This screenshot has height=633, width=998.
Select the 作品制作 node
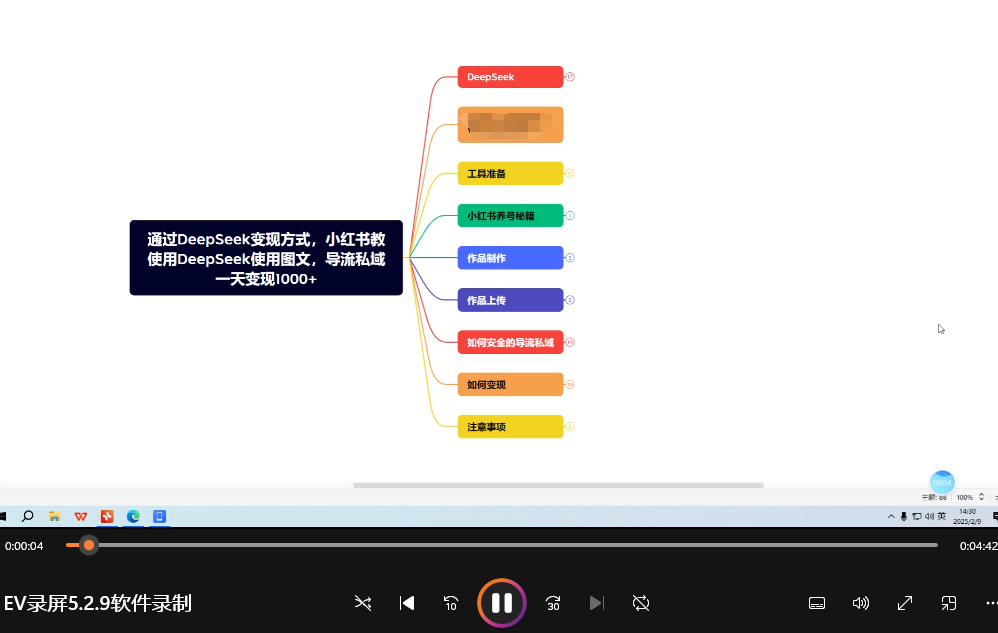[510, 258]
